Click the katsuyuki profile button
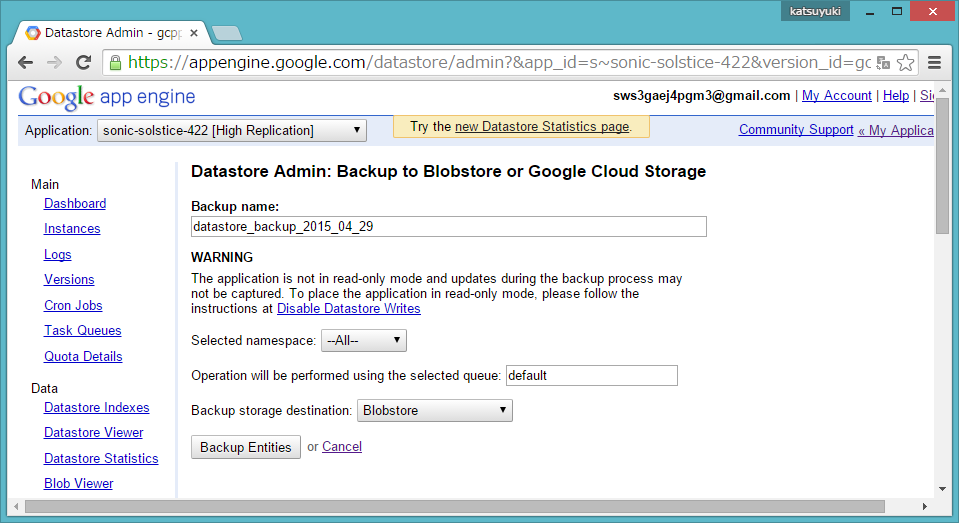Viewport: 959px width, 523px height. [x=815, y=11]
